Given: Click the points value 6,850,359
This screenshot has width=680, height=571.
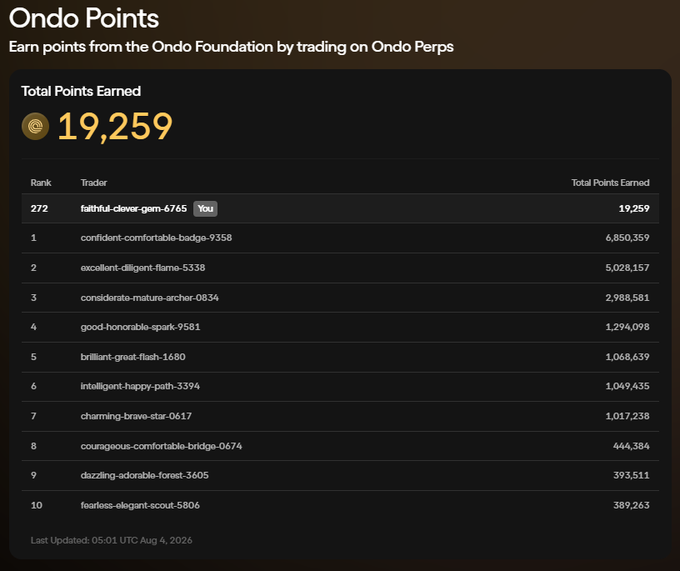Looking at the screenshot, I should coord(628,238).
